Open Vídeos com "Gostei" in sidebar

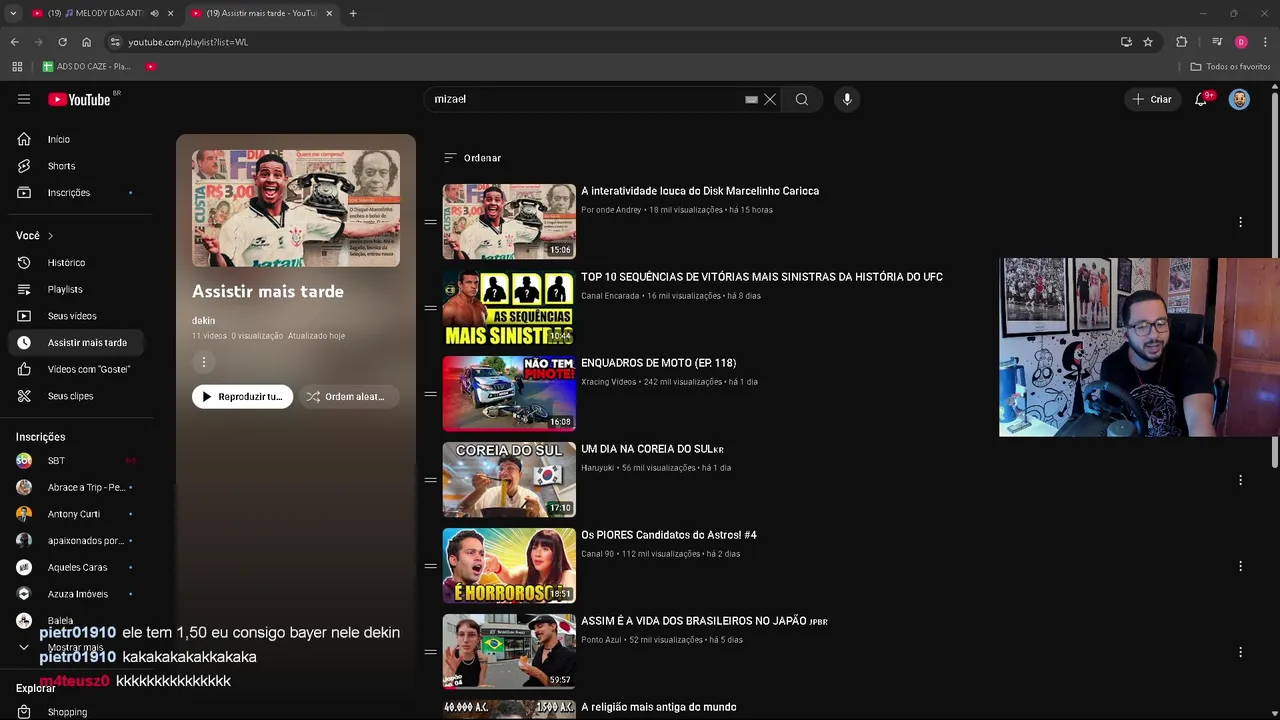(x=77, y=369)
